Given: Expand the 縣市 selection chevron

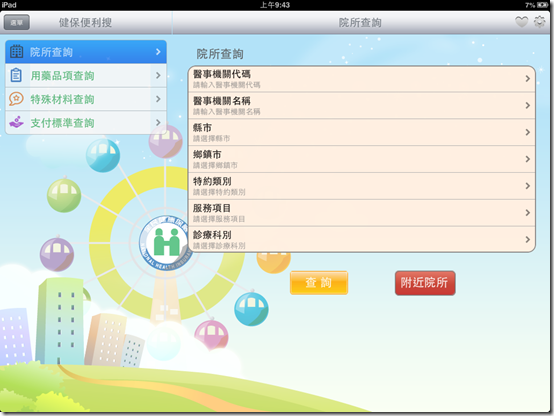Looking at the screenshot, I should tap(528, 132).
